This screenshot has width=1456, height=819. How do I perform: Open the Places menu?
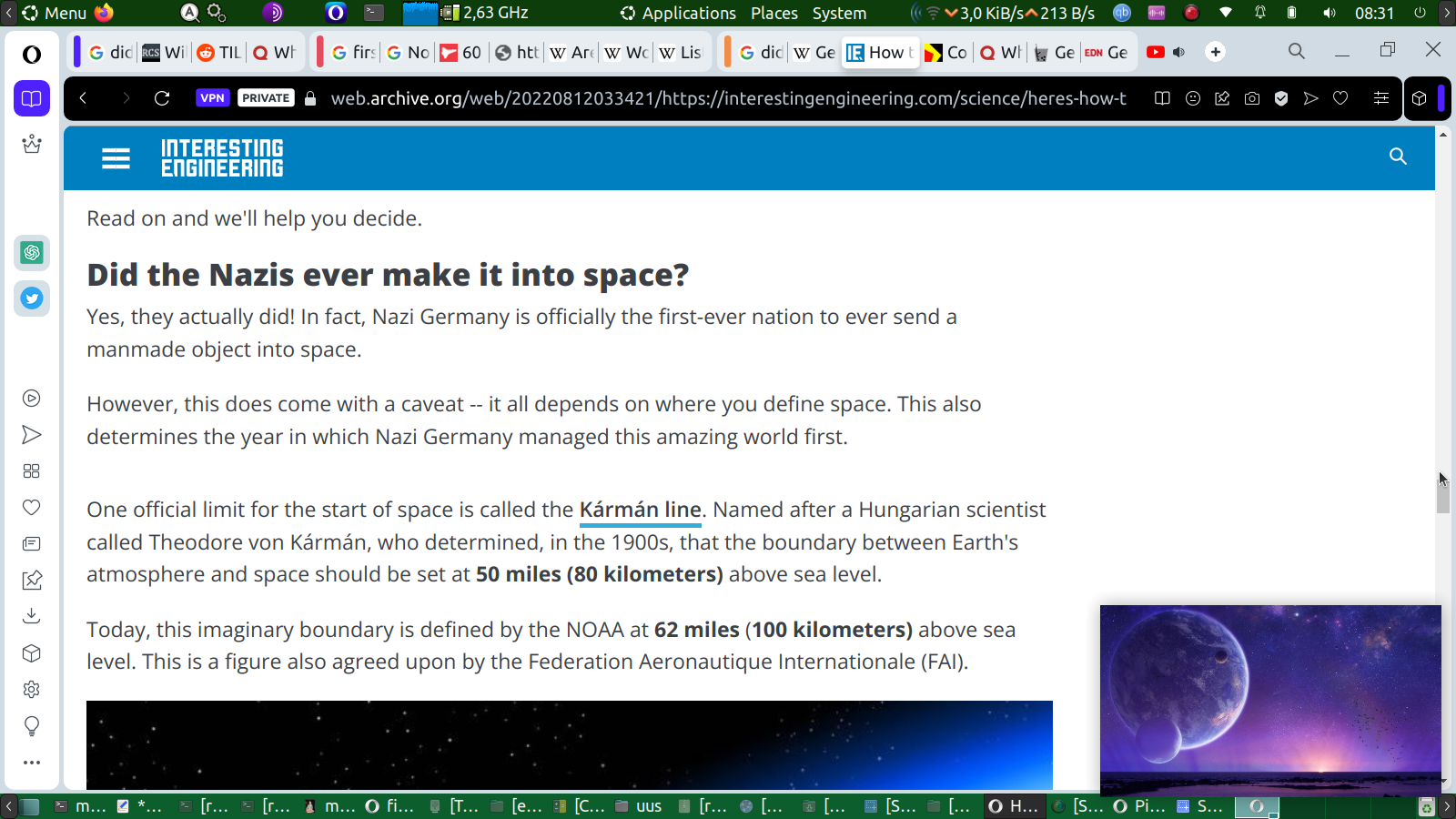[774, 13]
